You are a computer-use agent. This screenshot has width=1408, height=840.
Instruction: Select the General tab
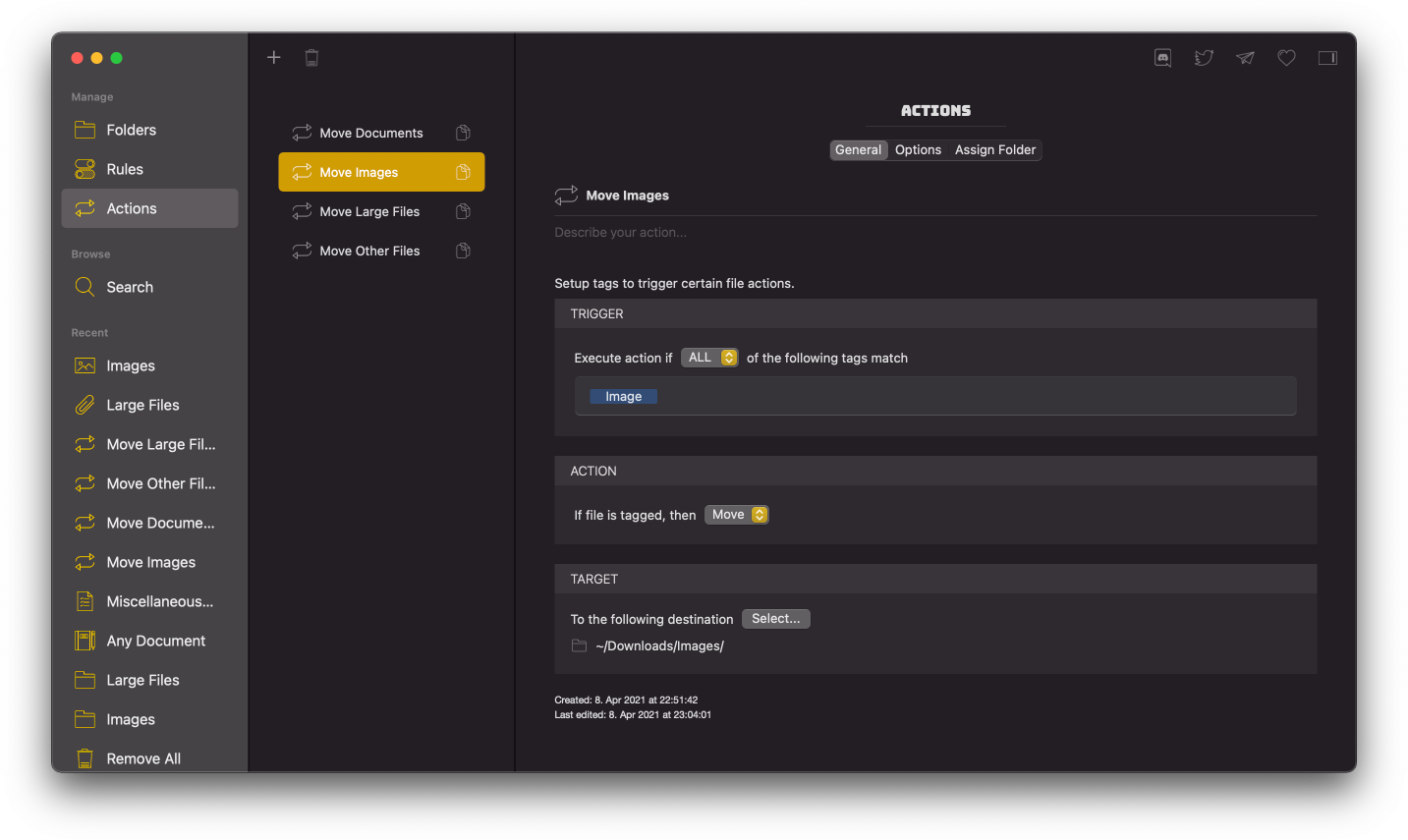(x=858, y=150)
